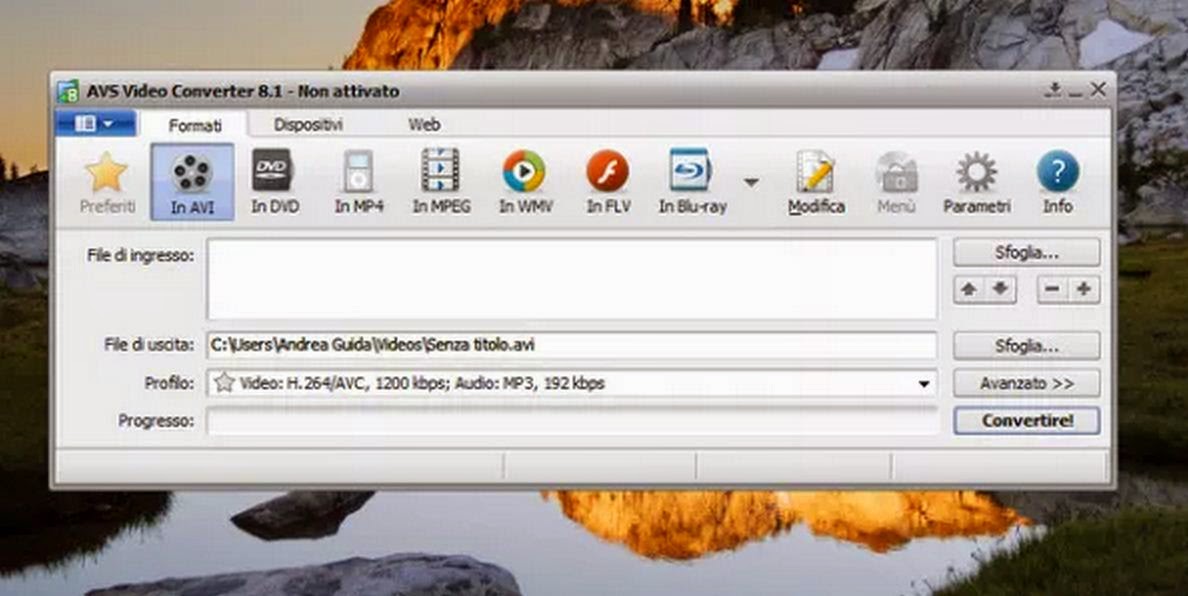Choose the In MP4 iPod icon
This screenshot has width=1188, height=596.
[x=358, y=183]
